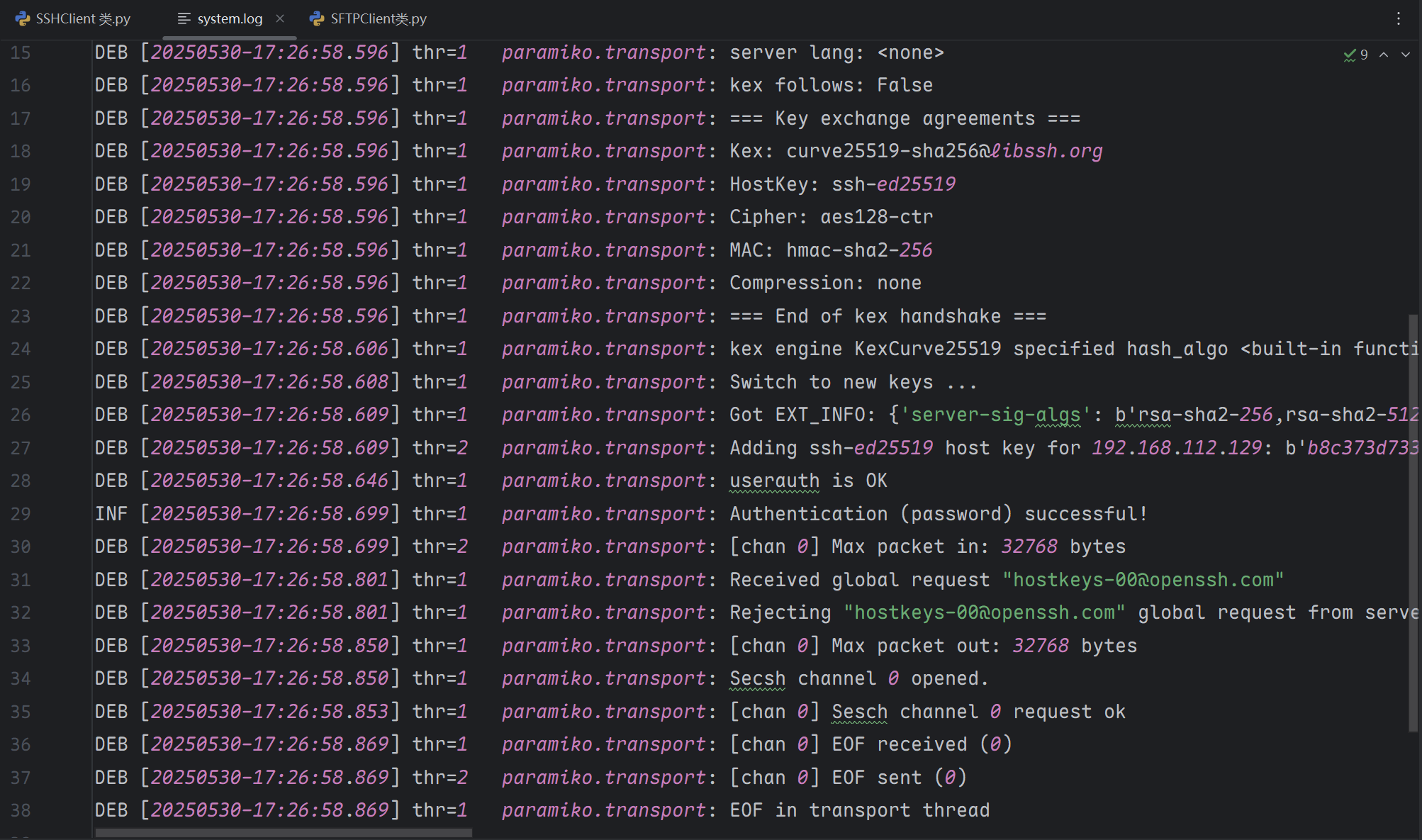Click the 'Secsh' underlined typo word
This screenshot has width=1422, height=840.
pyautogui.click(x=757, y=678)
